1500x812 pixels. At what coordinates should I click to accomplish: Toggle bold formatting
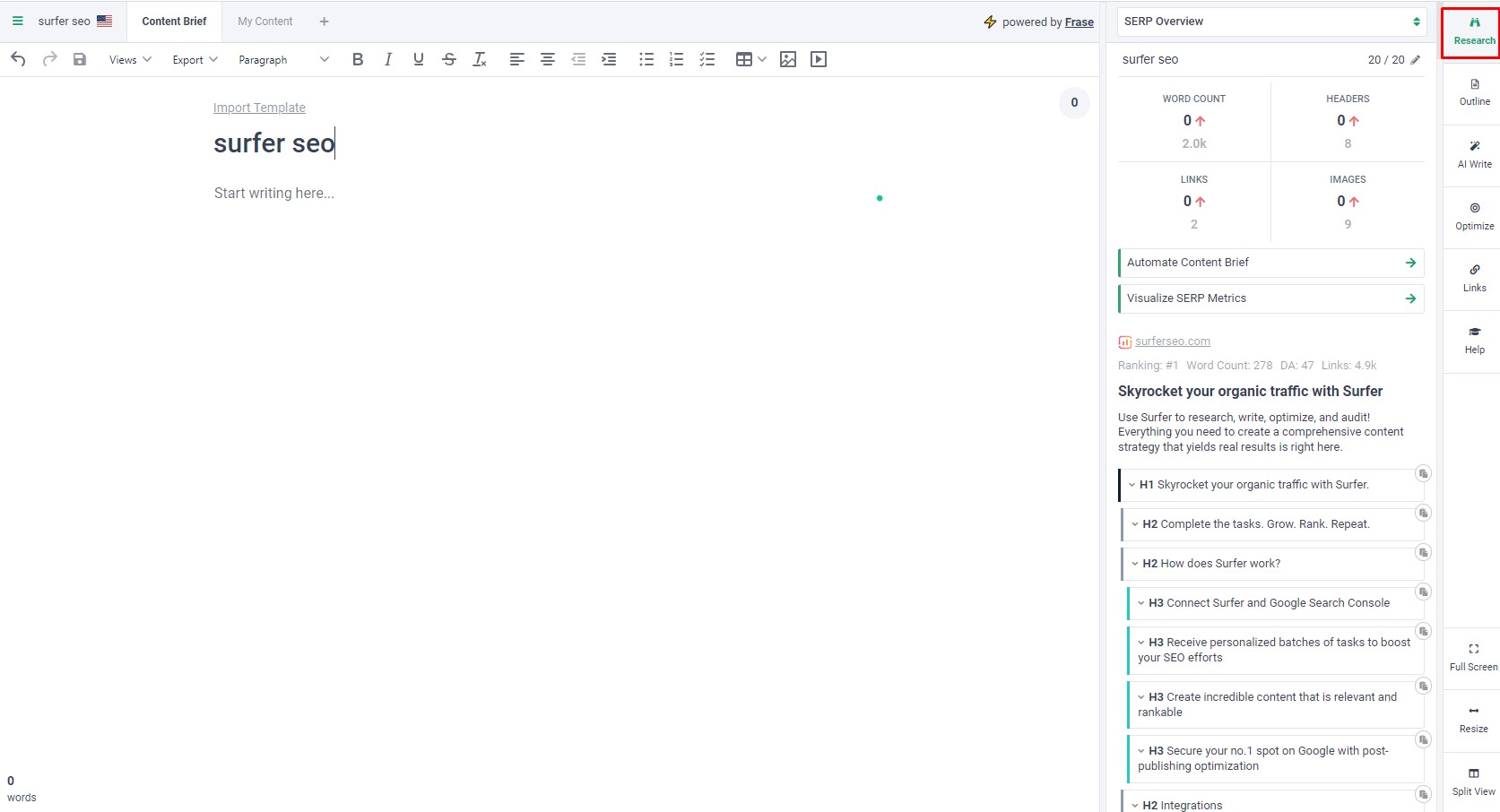tap(358, 59)
